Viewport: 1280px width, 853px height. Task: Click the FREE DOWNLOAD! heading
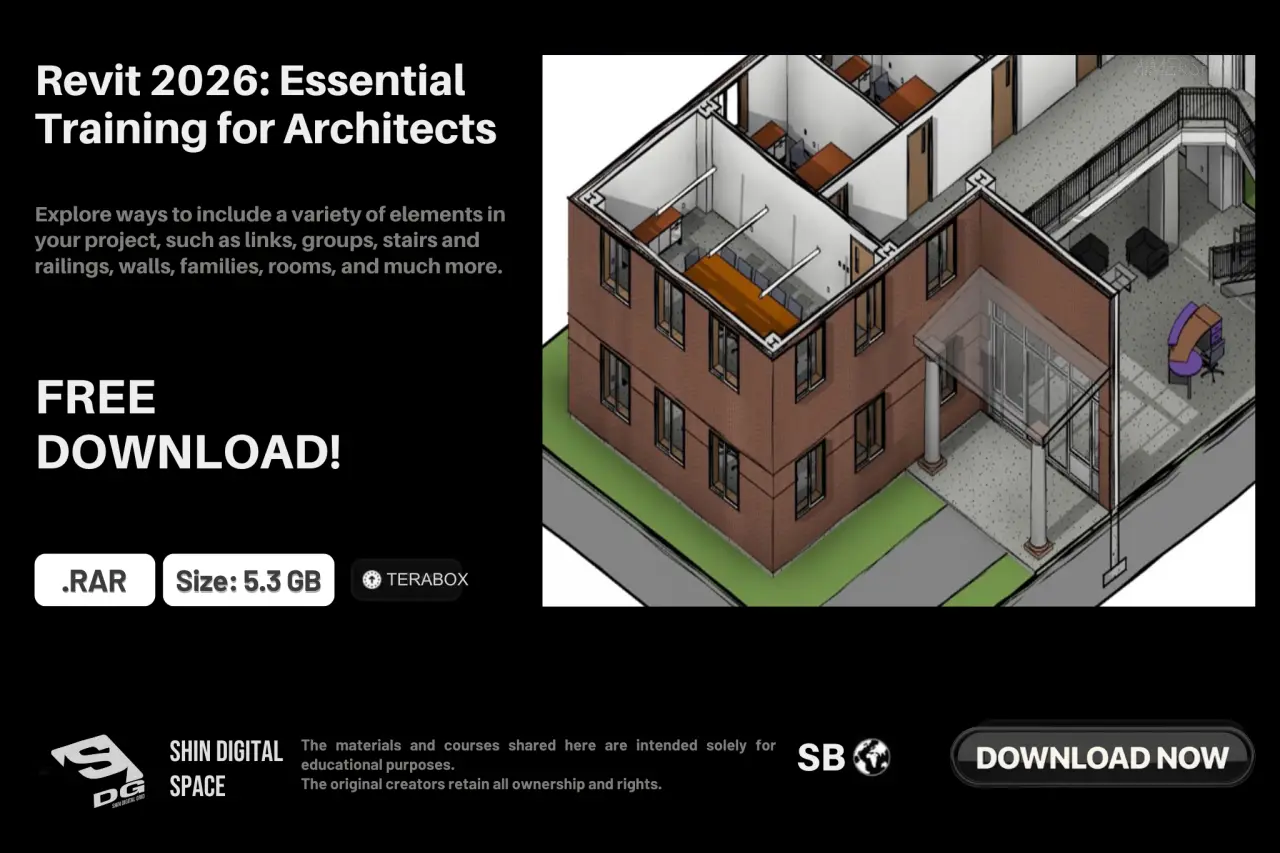point(188,425)
